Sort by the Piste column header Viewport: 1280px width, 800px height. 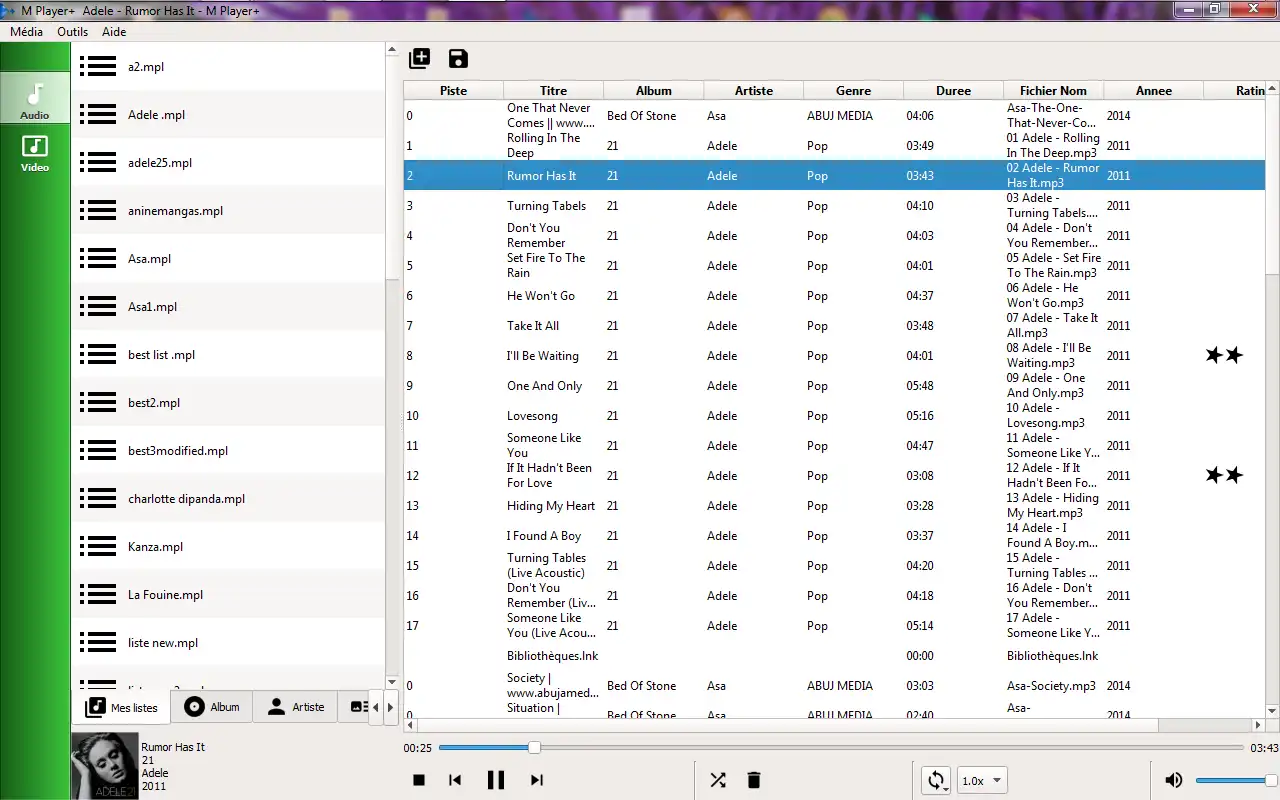pos(453,90)
